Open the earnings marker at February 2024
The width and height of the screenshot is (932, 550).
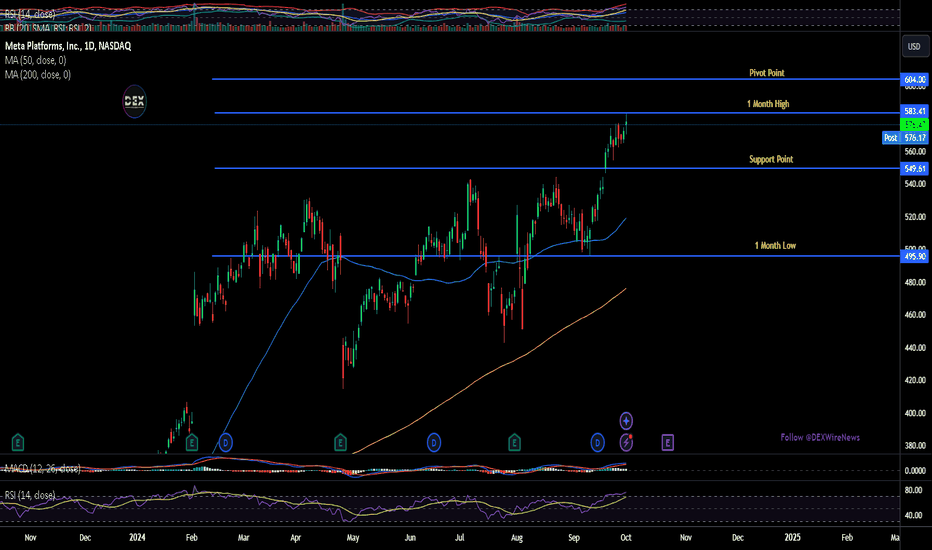coord(191,442)
